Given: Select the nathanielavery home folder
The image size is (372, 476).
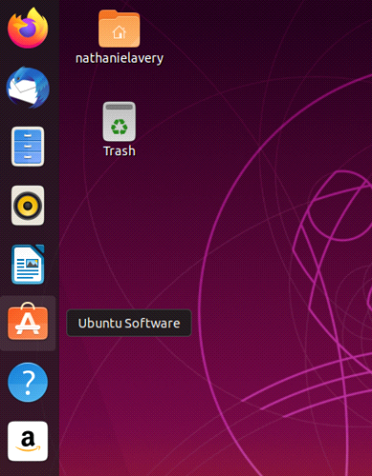Looking at the screenshot, I should click(x=119, y=28).
